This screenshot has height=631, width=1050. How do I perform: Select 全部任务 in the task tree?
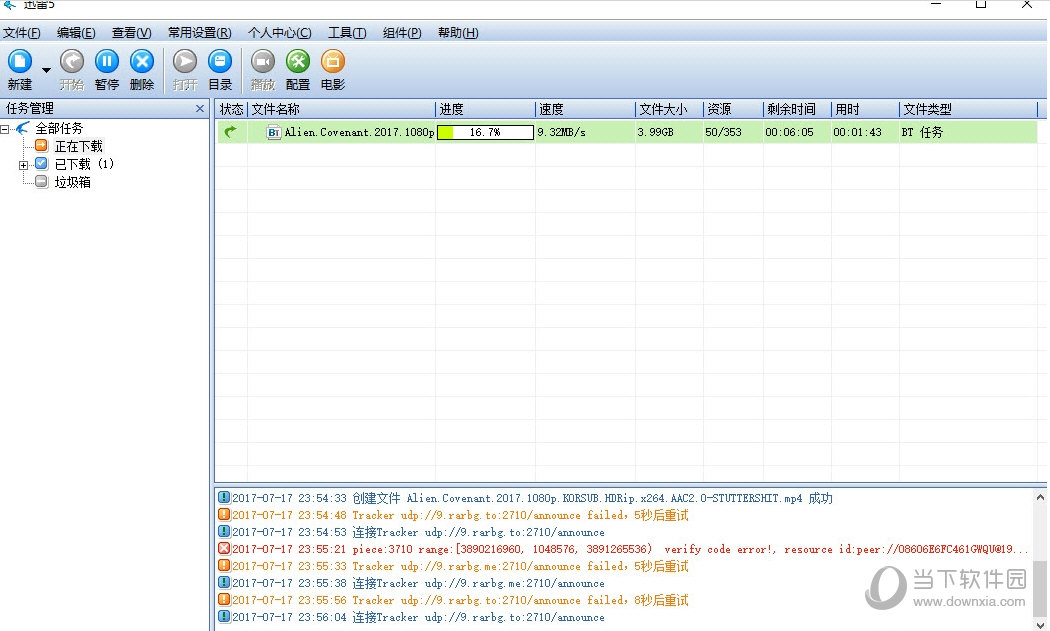[59, 128]
